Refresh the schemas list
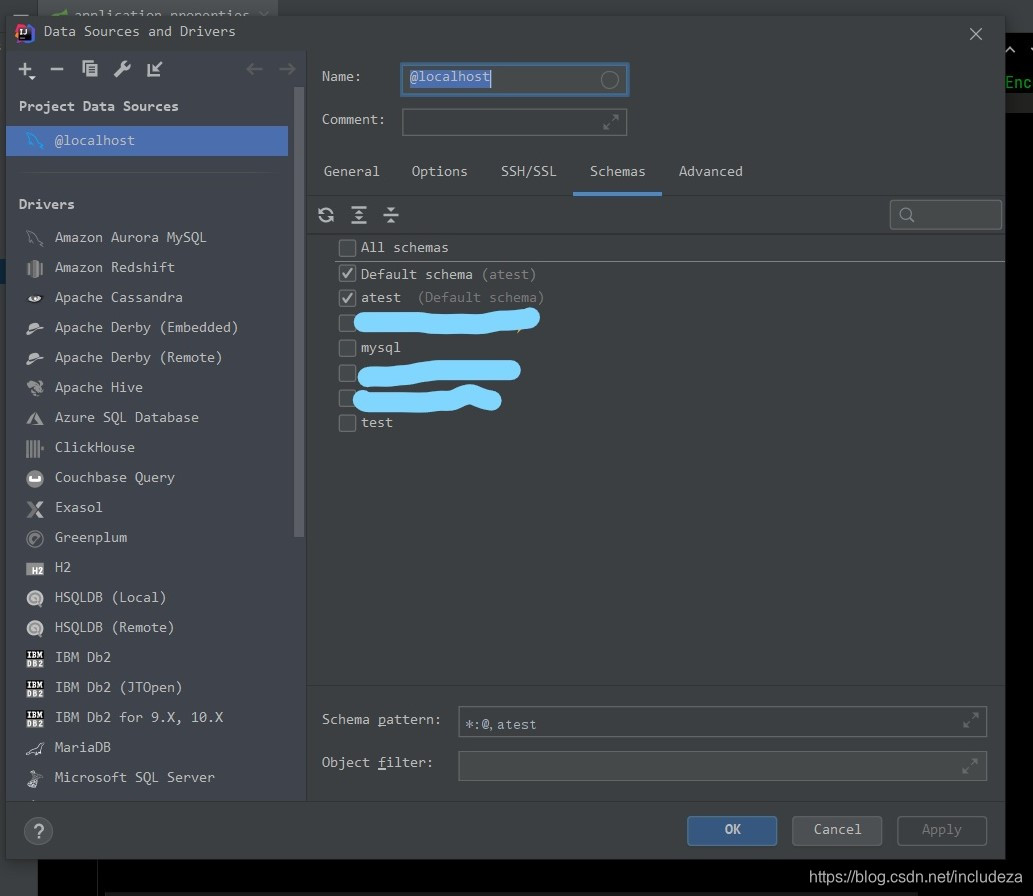 click(x=326, y=215)
